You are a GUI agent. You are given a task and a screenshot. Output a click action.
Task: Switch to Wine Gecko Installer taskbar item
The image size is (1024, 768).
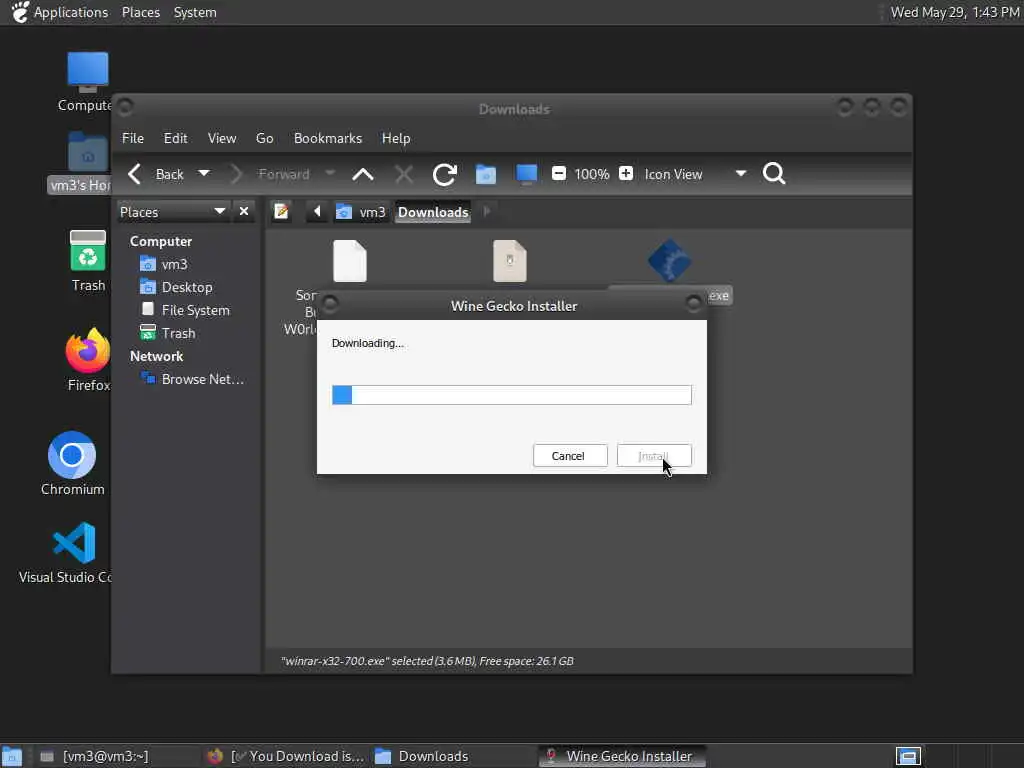coord(621,756)
